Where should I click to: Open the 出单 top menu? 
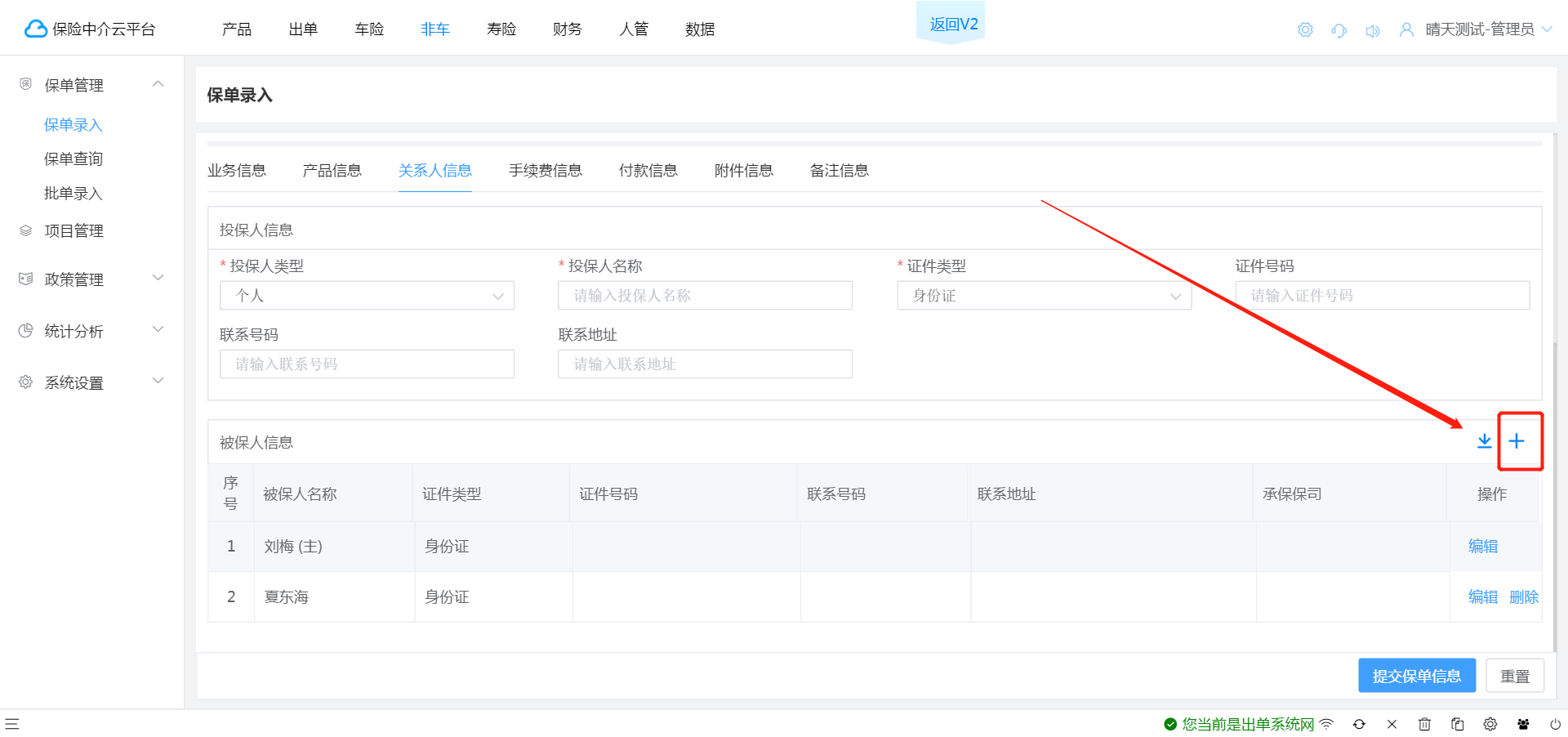303,29
